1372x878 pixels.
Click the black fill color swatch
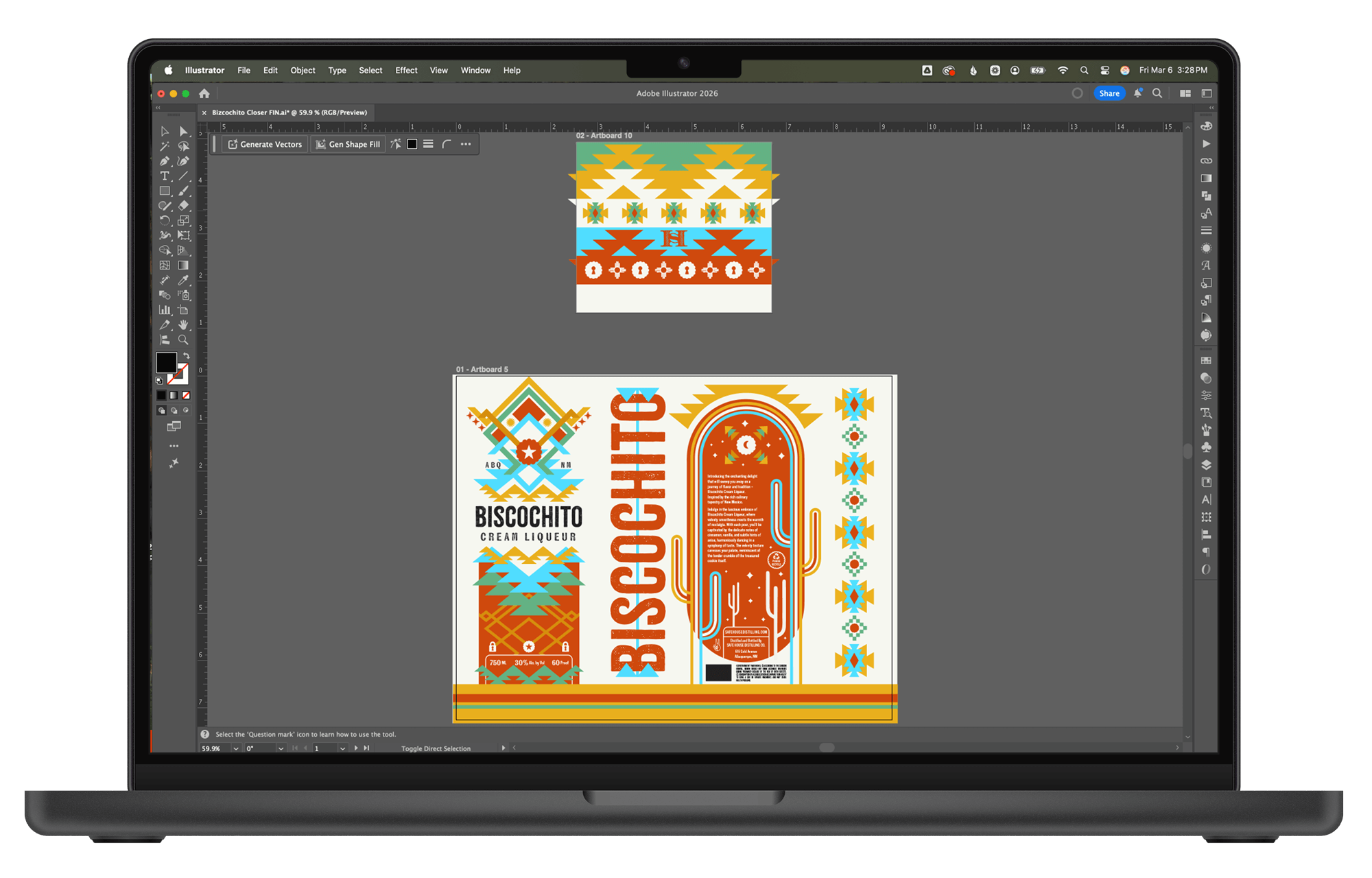point(165,362)
